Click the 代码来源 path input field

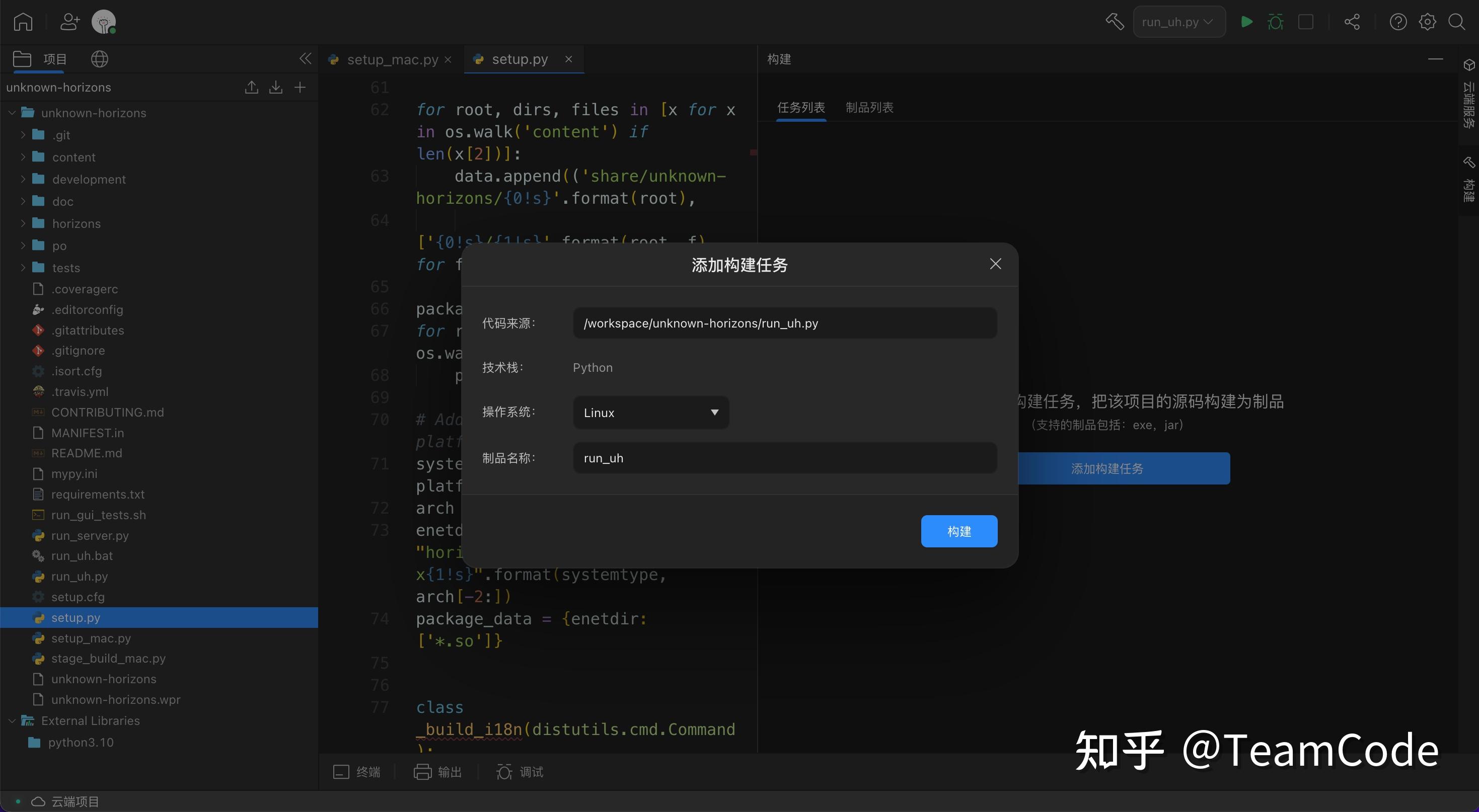coord(784,323)
